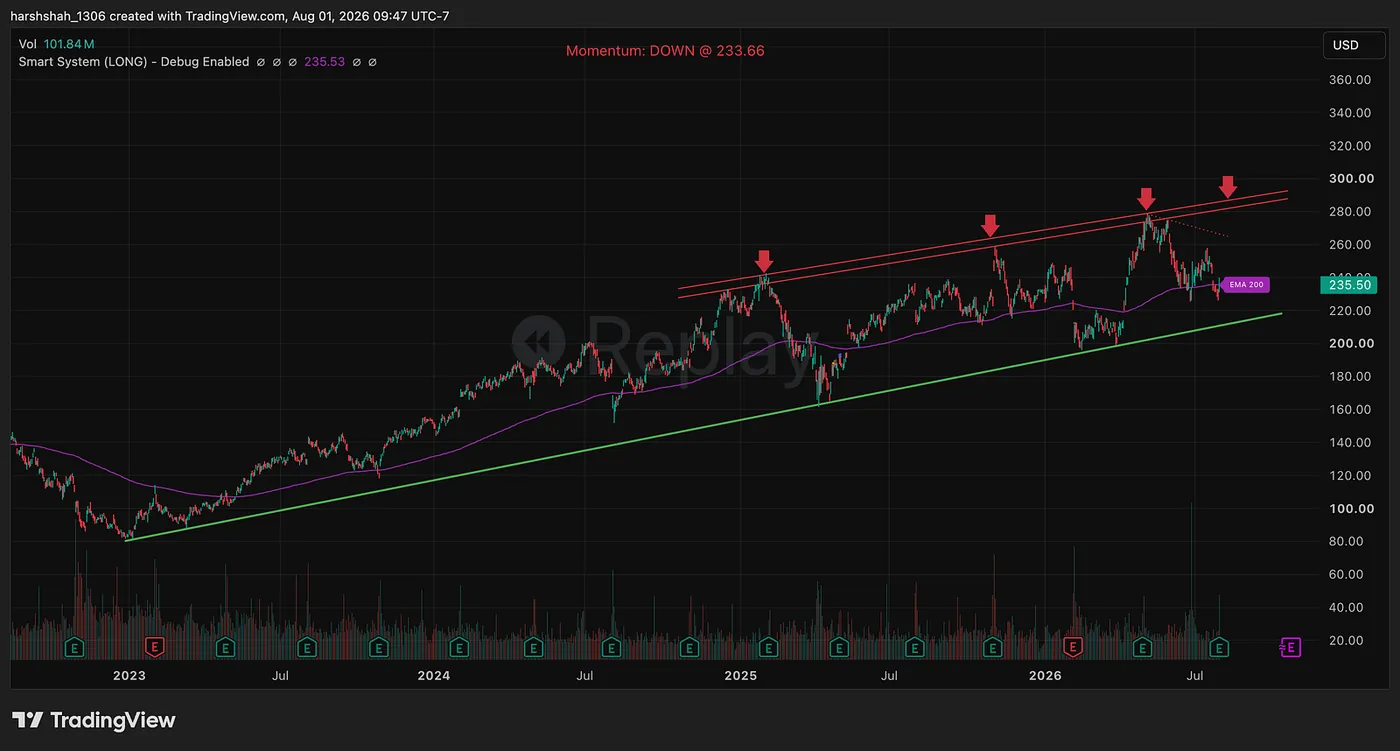Select the Smart System (LONG) indicator legend

tap(134, 62)
